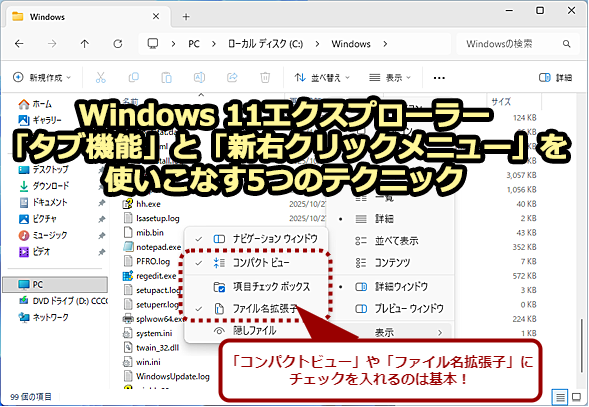Click the Forward navigation arrow

click(x=52, y=44)
